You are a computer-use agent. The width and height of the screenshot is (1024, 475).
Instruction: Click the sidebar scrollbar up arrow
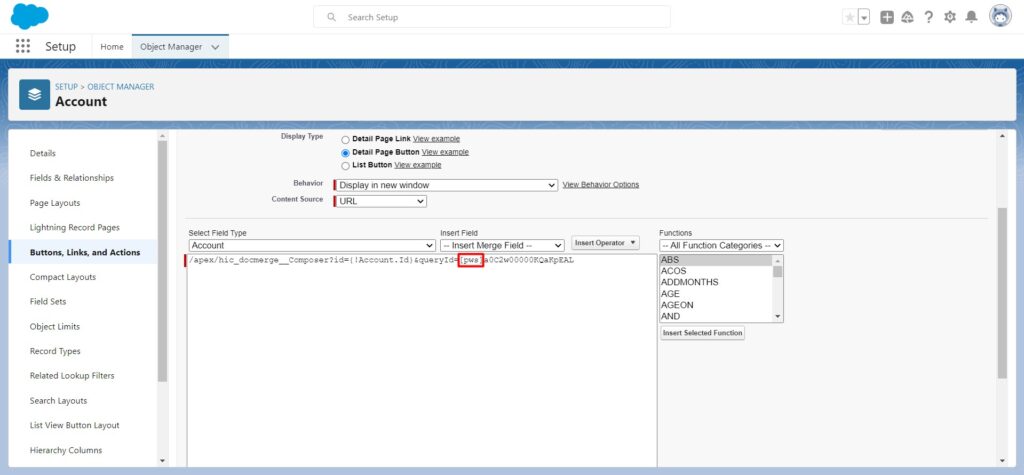pos(163,136)
